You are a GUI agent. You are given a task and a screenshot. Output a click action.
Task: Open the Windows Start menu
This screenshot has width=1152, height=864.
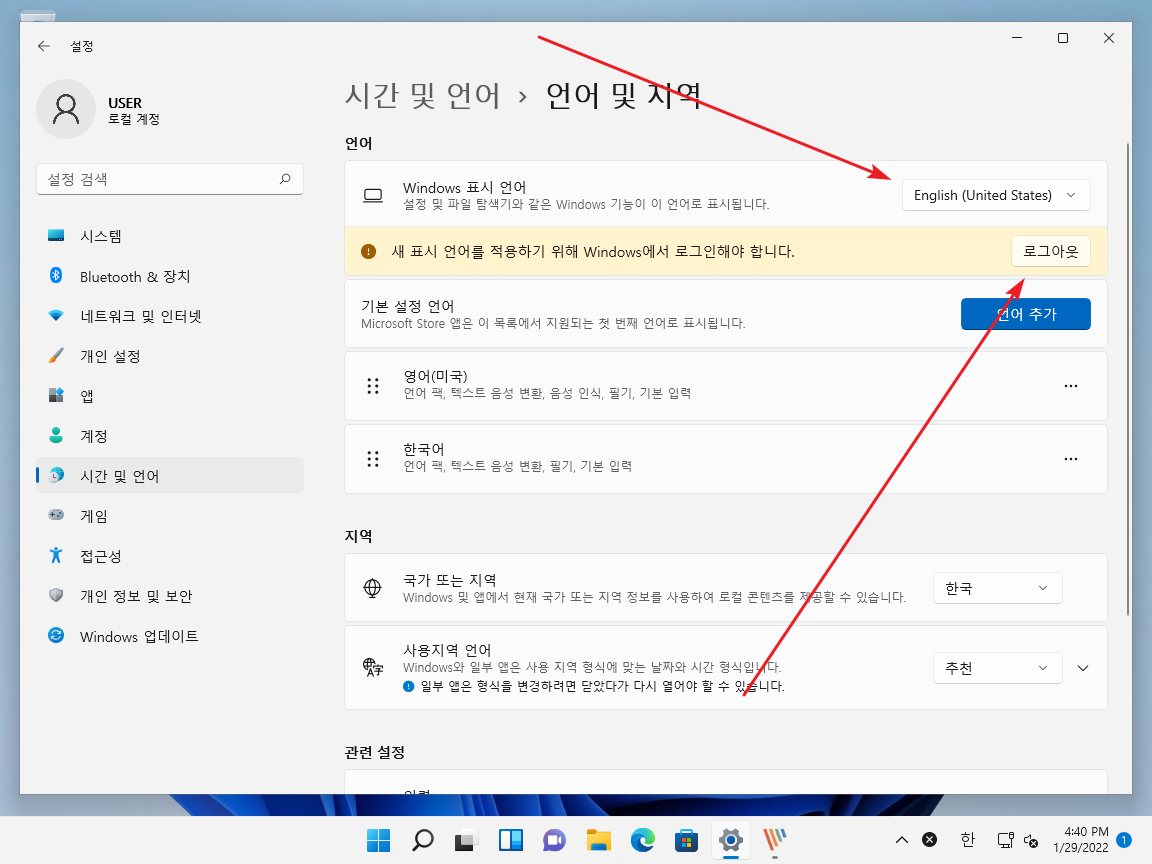(x=378, y=840)
